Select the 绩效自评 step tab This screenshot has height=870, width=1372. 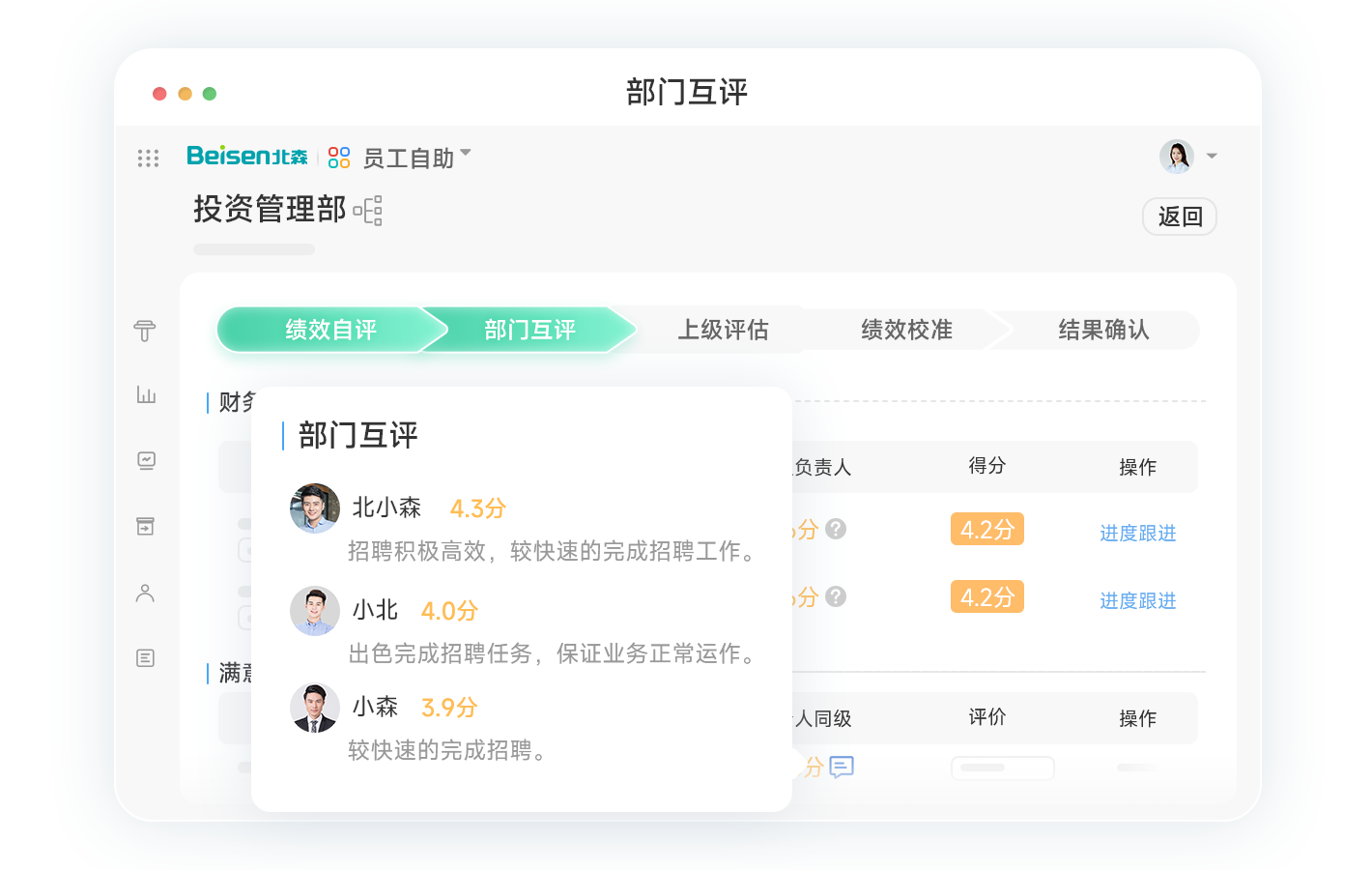coord(330,330)
